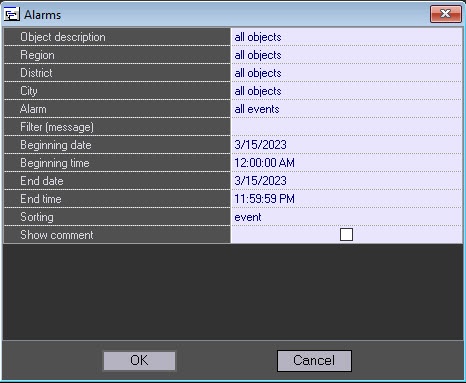Viewport: 466px width, 383px height.
Task: Edit the End date 3/15/2023 value
Action: [x=346, y=181]
